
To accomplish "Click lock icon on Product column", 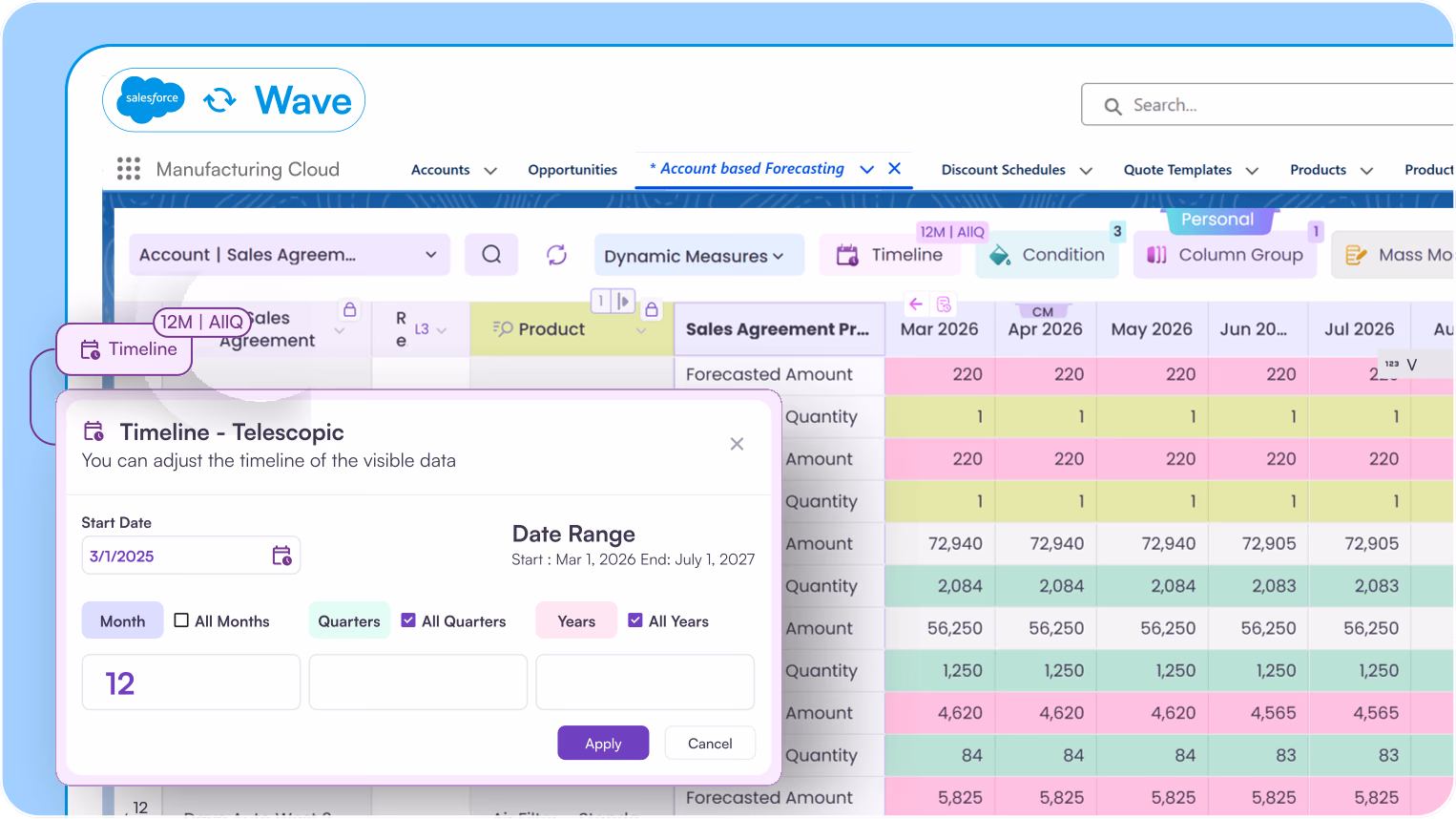I will click(x=652, y=309).
